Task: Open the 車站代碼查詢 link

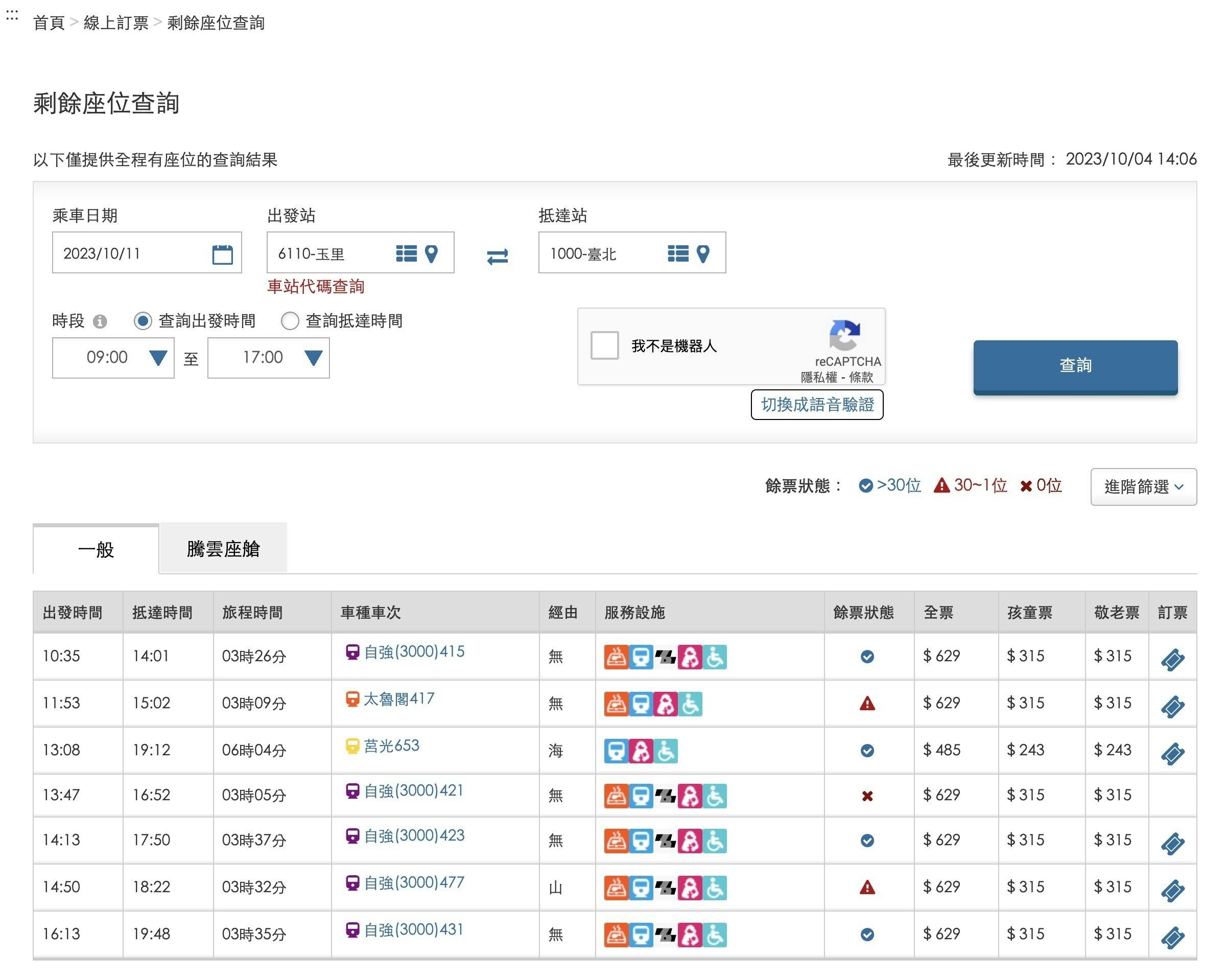Action: click(316, 287)
